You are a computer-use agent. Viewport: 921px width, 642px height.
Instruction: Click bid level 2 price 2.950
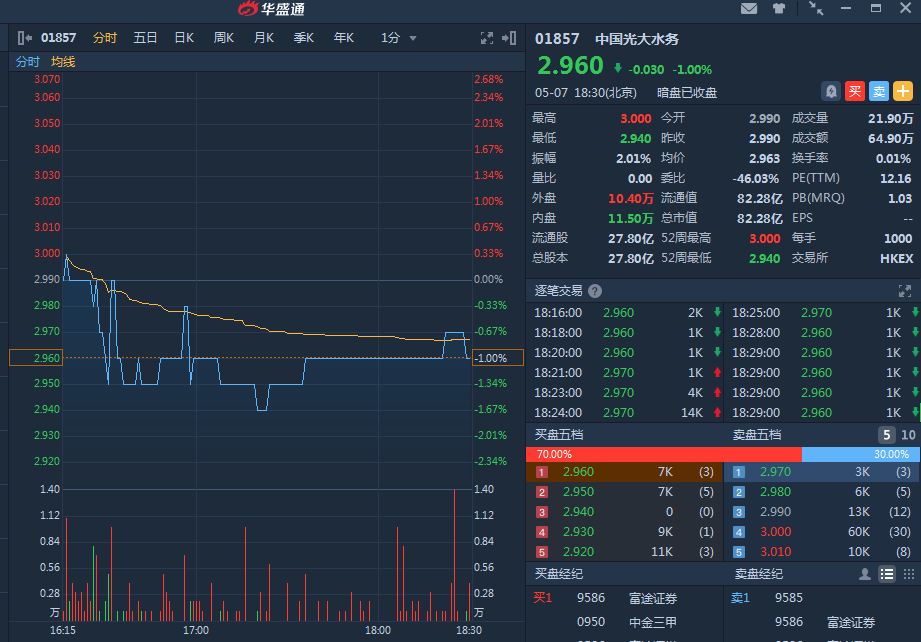pos(578,492)
